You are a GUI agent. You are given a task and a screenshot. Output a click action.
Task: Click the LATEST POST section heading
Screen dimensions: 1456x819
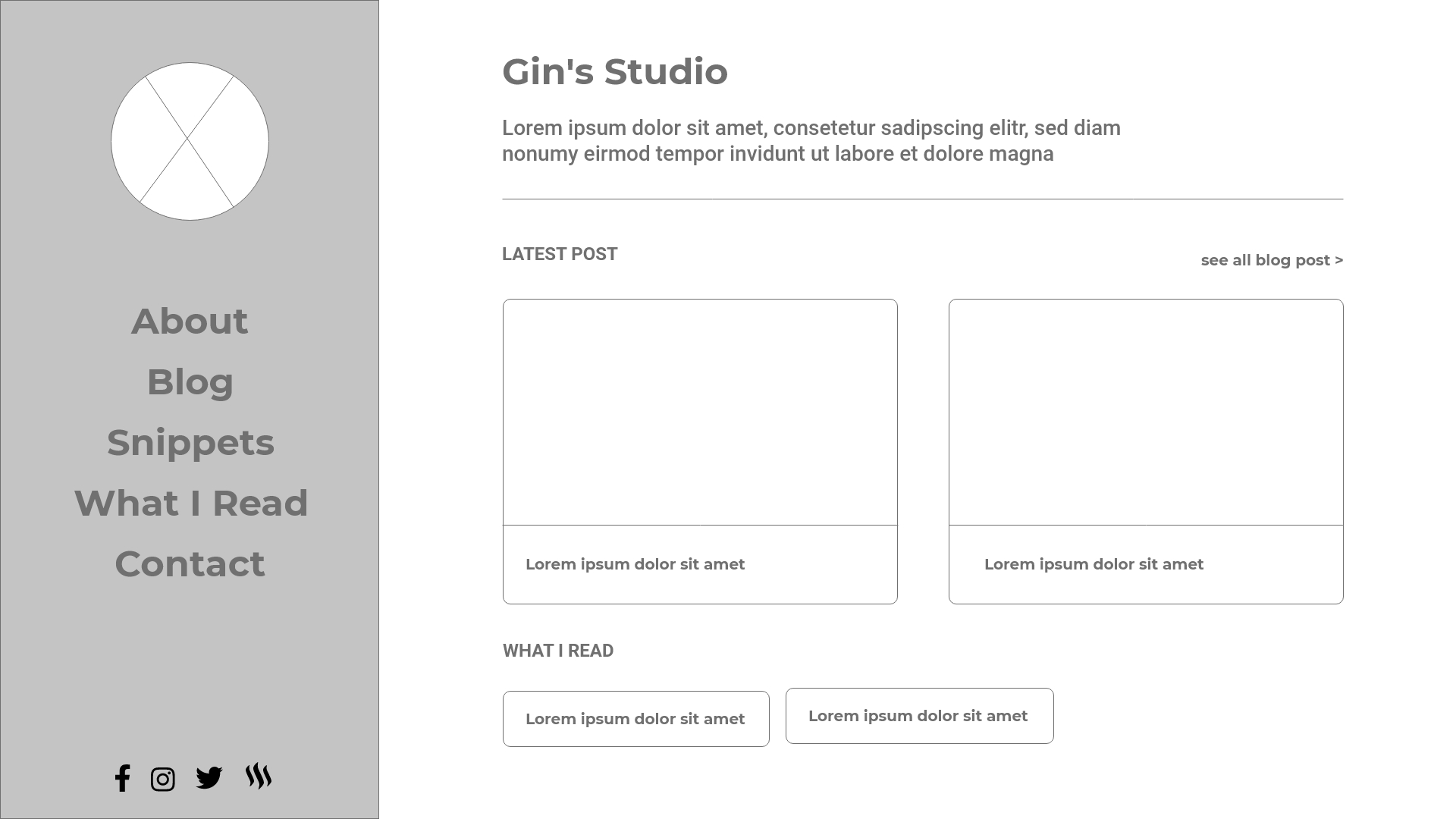[560, 254]
